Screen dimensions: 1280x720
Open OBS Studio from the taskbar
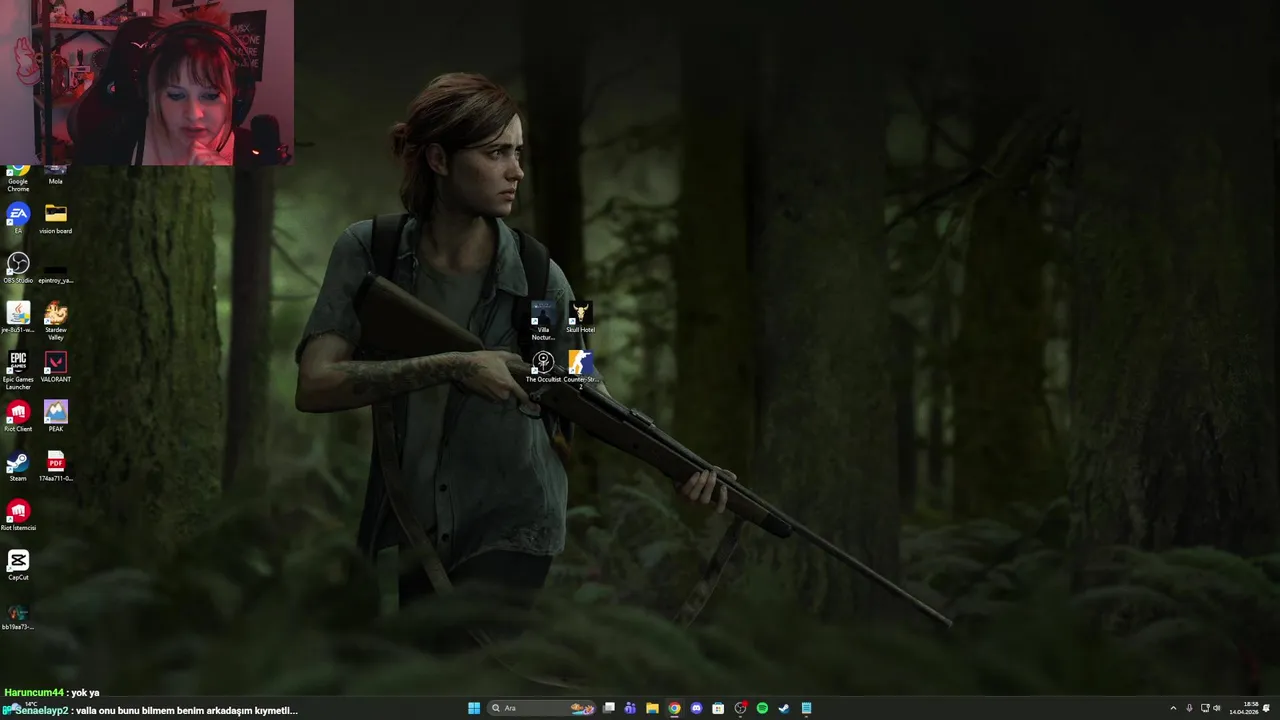740,708
